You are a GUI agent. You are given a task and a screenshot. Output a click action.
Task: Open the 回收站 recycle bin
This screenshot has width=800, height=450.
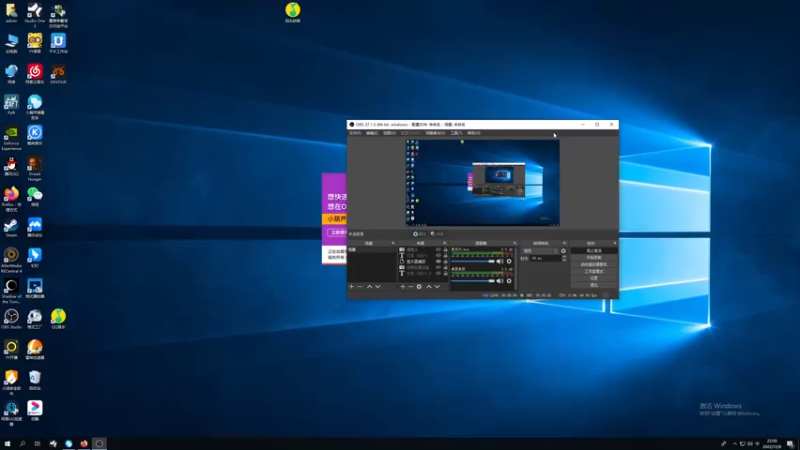point(35,381)
